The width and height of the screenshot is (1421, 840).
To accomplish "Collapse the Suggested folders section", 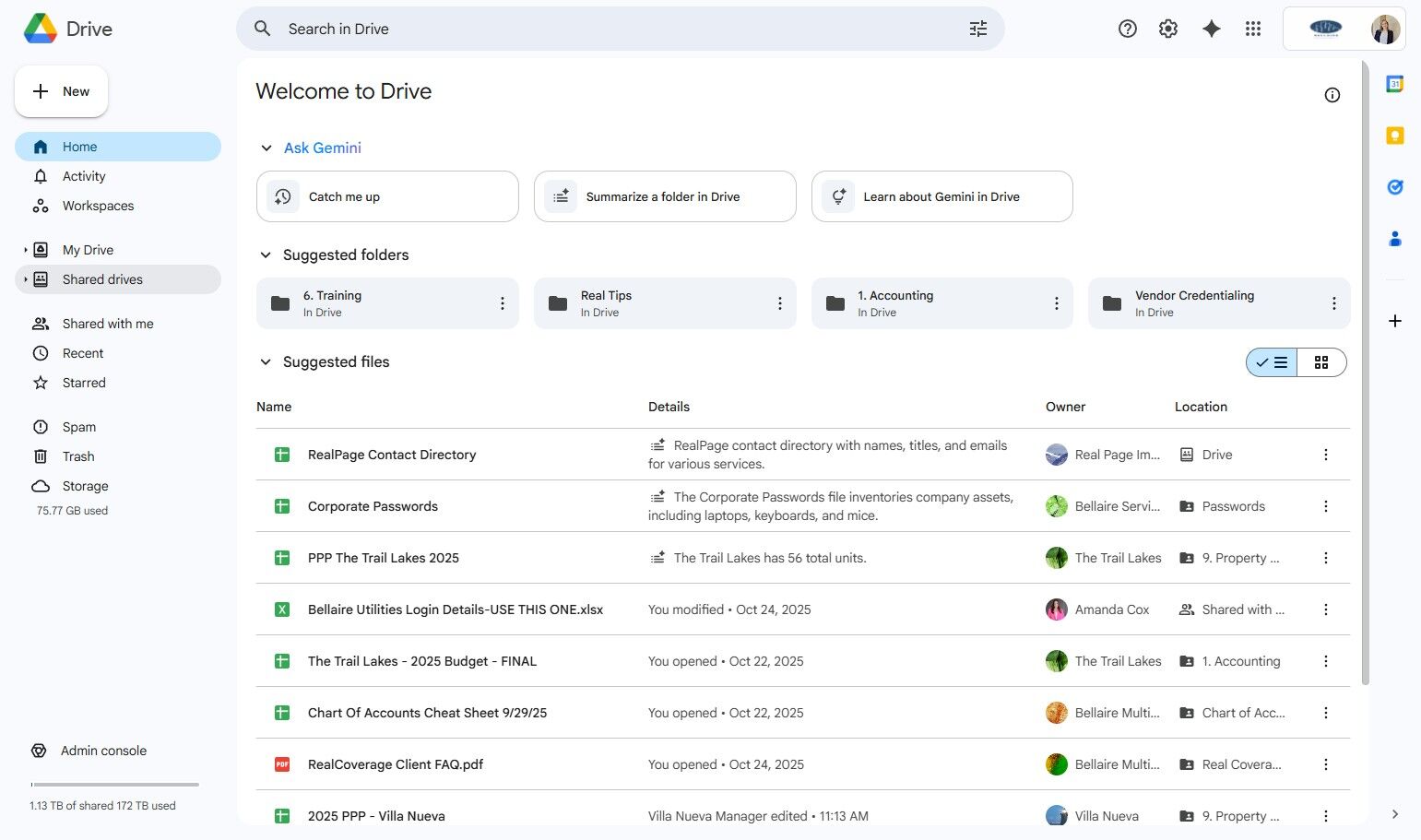I will (x=266, y=255).
